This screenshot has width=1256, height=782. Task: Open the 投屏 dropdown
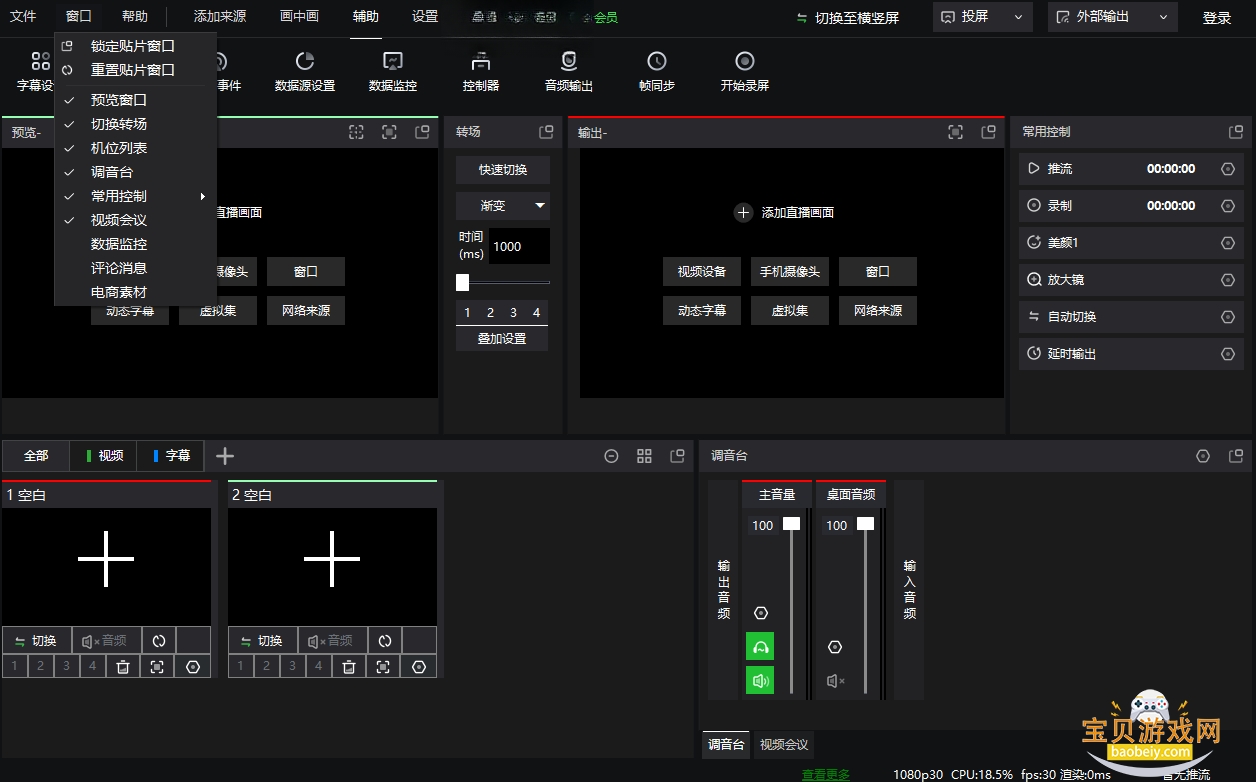coord(983,16)
